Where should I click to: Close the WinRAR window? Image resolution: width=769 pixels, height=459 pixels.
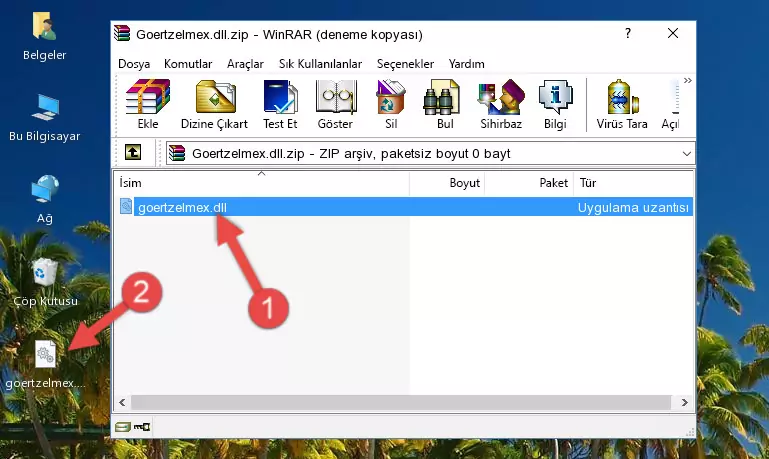click(x=673, y=33)
